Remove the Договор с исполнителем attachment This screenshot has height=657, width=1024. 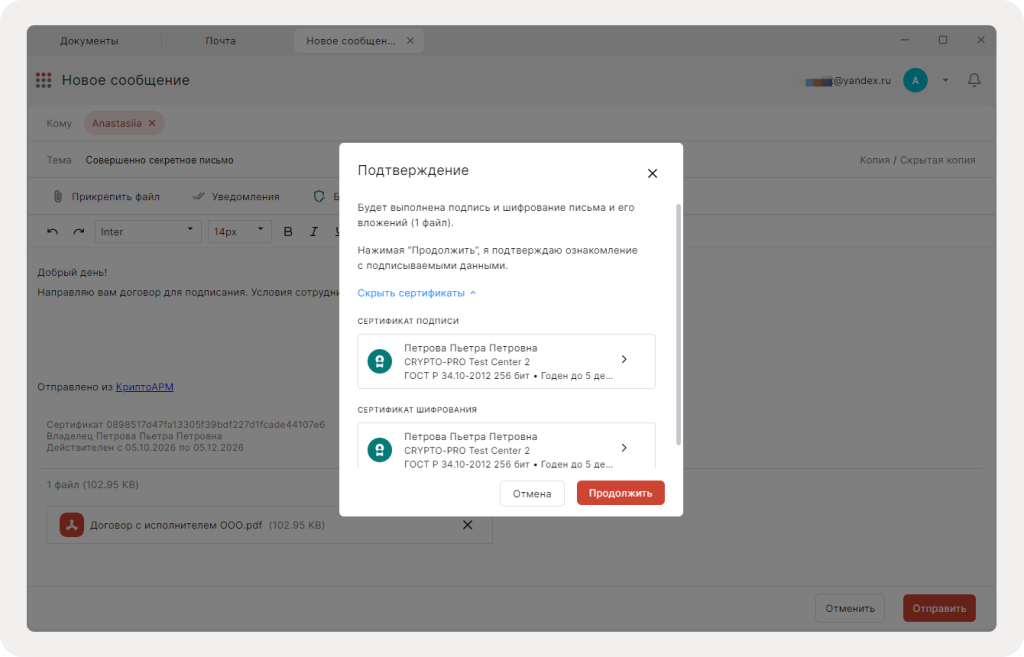point(468,525)
